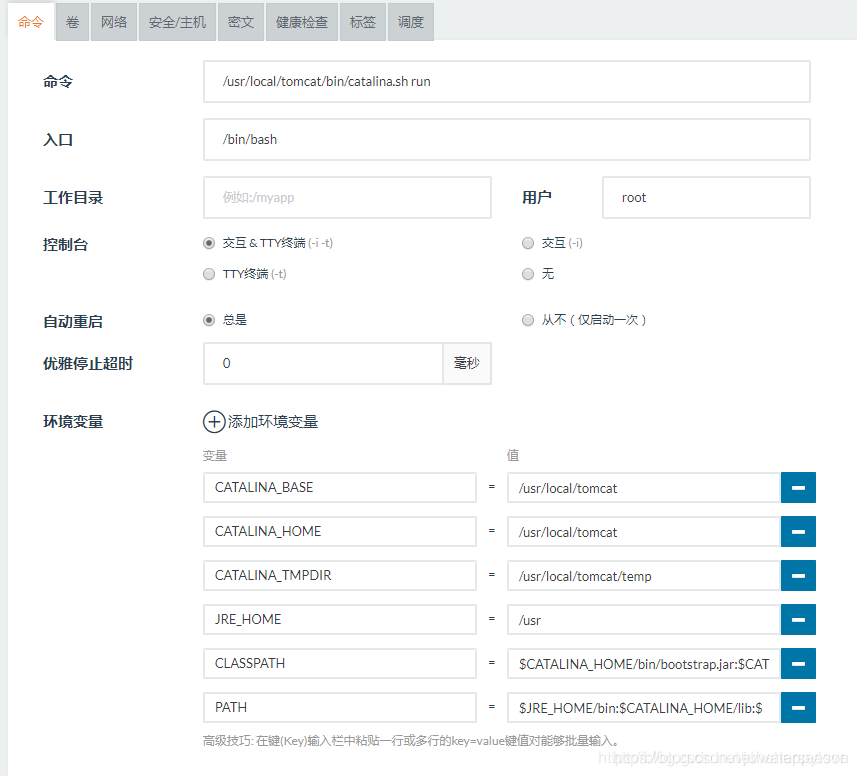
Task: Remove the JRE_HOME variable row
Action: click(x=798, y=620)
